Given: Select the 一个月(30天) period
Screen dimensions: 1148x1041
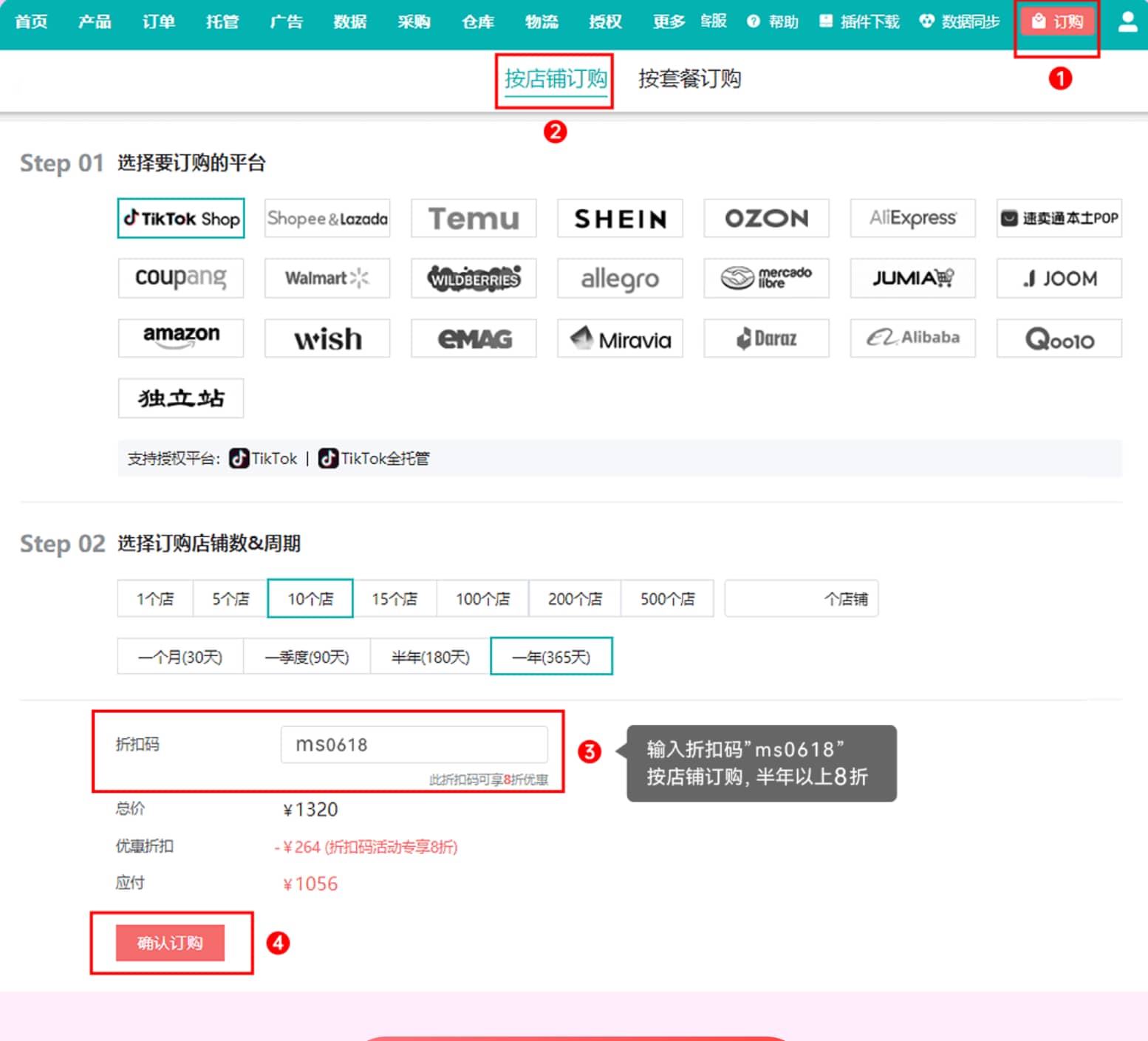Looking at the screenshot, I should (180, 657).
